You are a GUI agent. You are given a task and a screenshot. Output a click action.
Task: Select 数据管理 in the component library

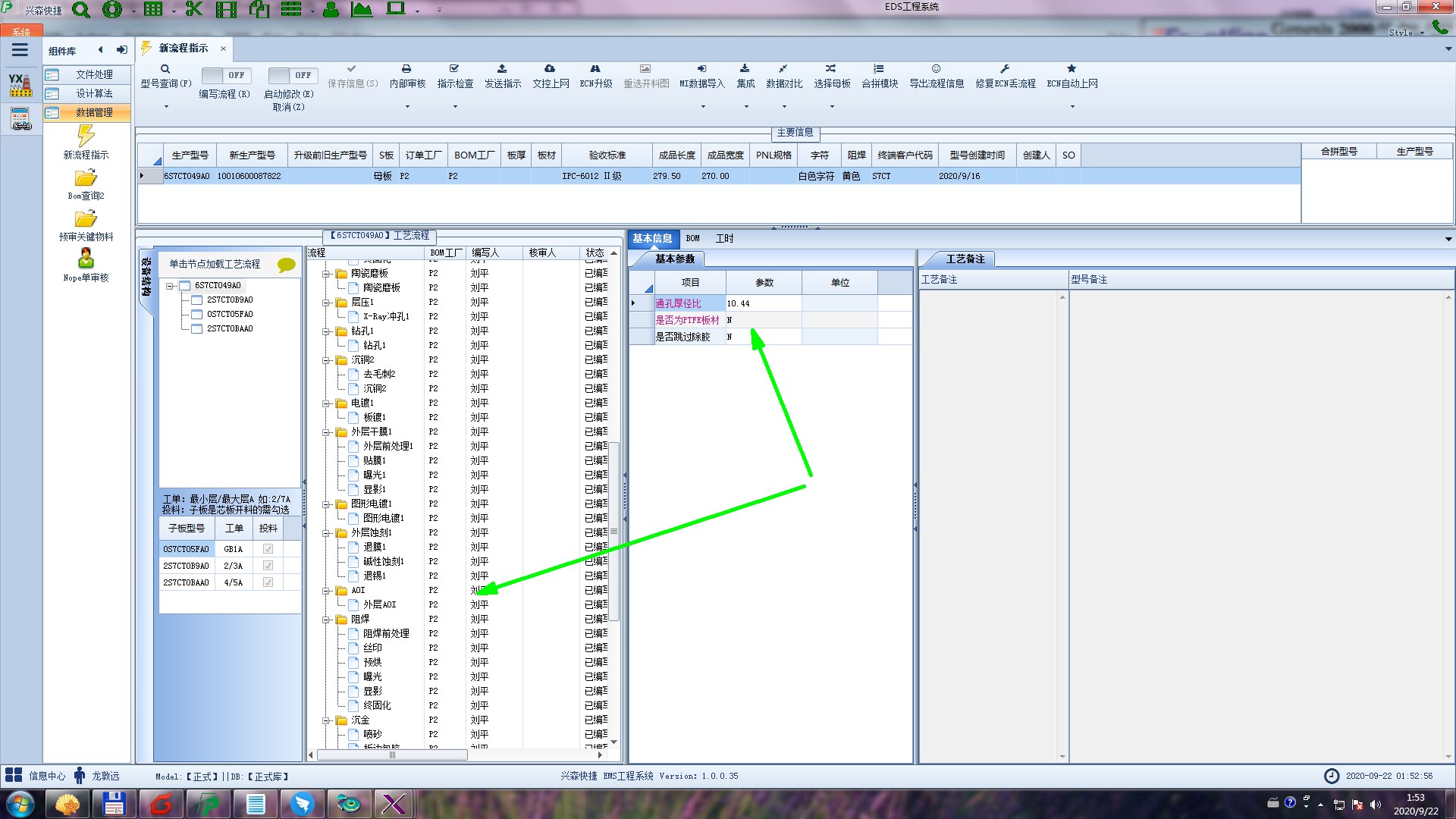click(x=94, y=112)
